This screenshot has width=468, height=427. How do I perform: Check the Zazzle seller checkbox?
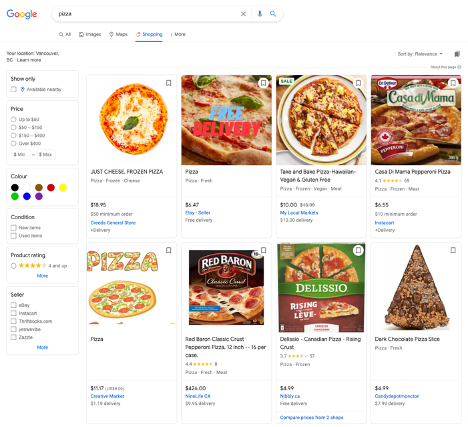(13, 337)
